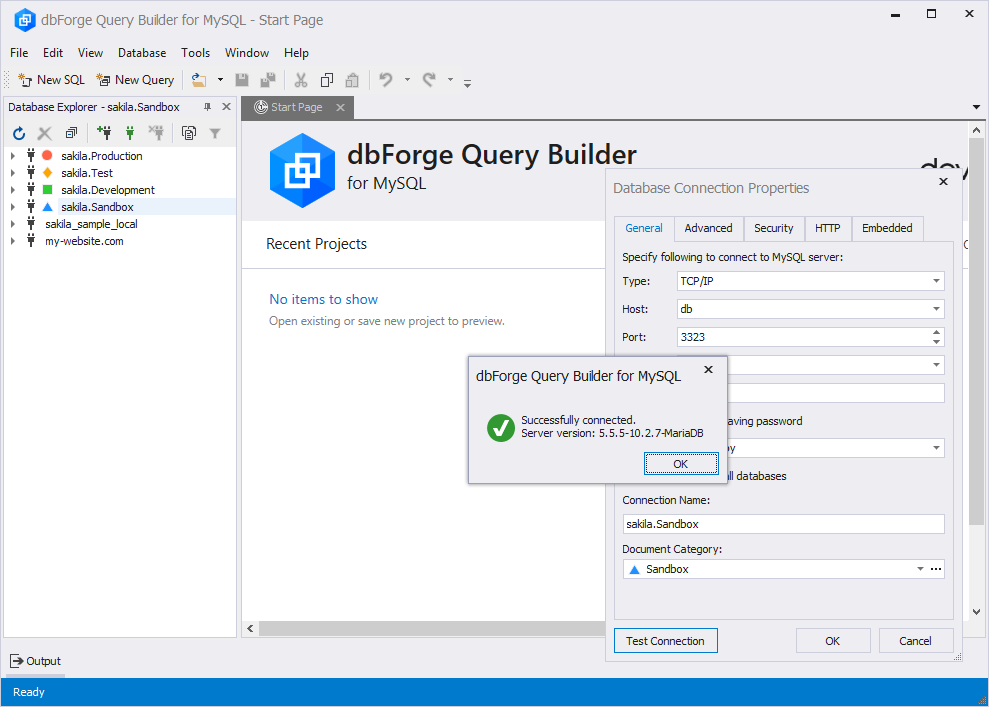The image size is (989, 707).
Task: Expand the sakila.Test connection node
Action: coord(13,172)
